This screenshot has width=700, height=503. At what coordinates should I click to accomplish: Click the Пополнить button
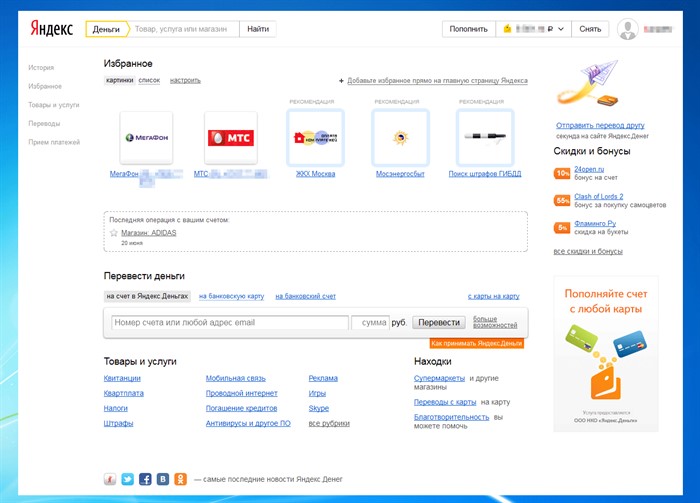[x=468, y=29]
